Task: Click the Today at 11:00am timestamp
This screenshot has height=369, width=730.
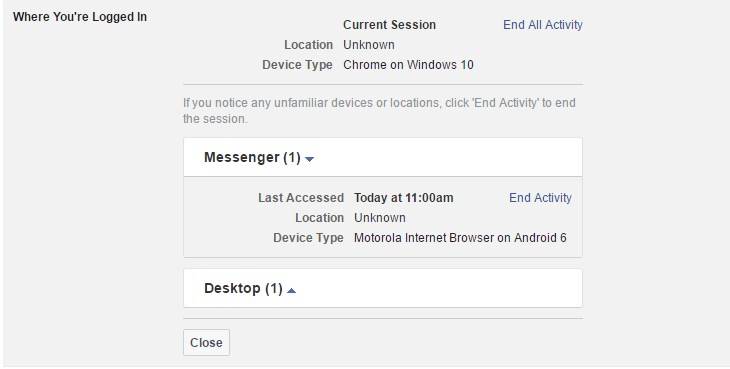Action: point(403,198)
